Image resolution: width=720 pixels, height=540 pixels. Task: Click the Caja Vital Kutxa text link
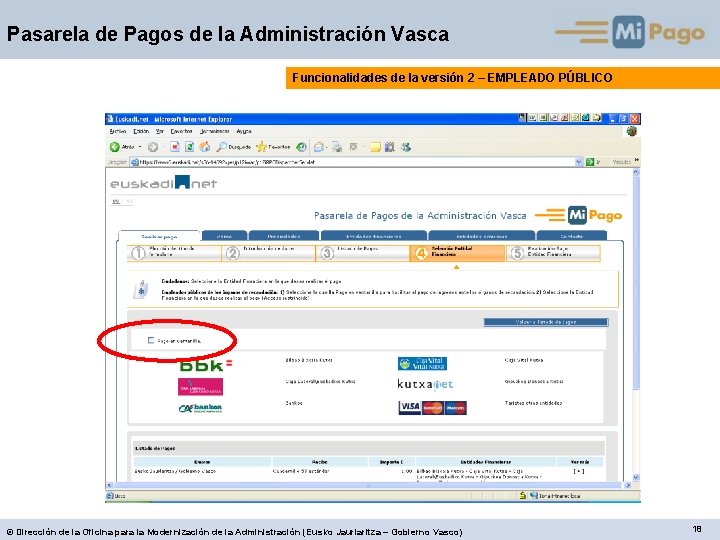point(524,360)
